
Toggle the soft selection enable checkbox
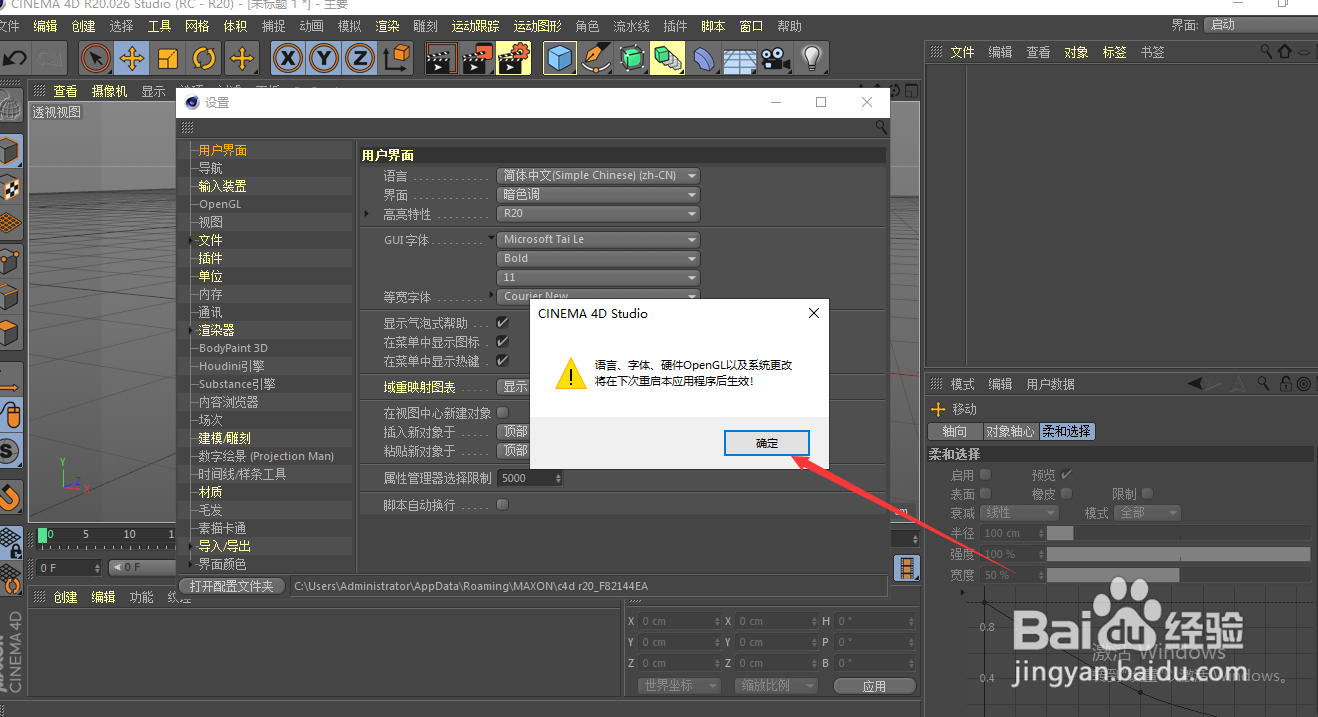click(986, 474)
